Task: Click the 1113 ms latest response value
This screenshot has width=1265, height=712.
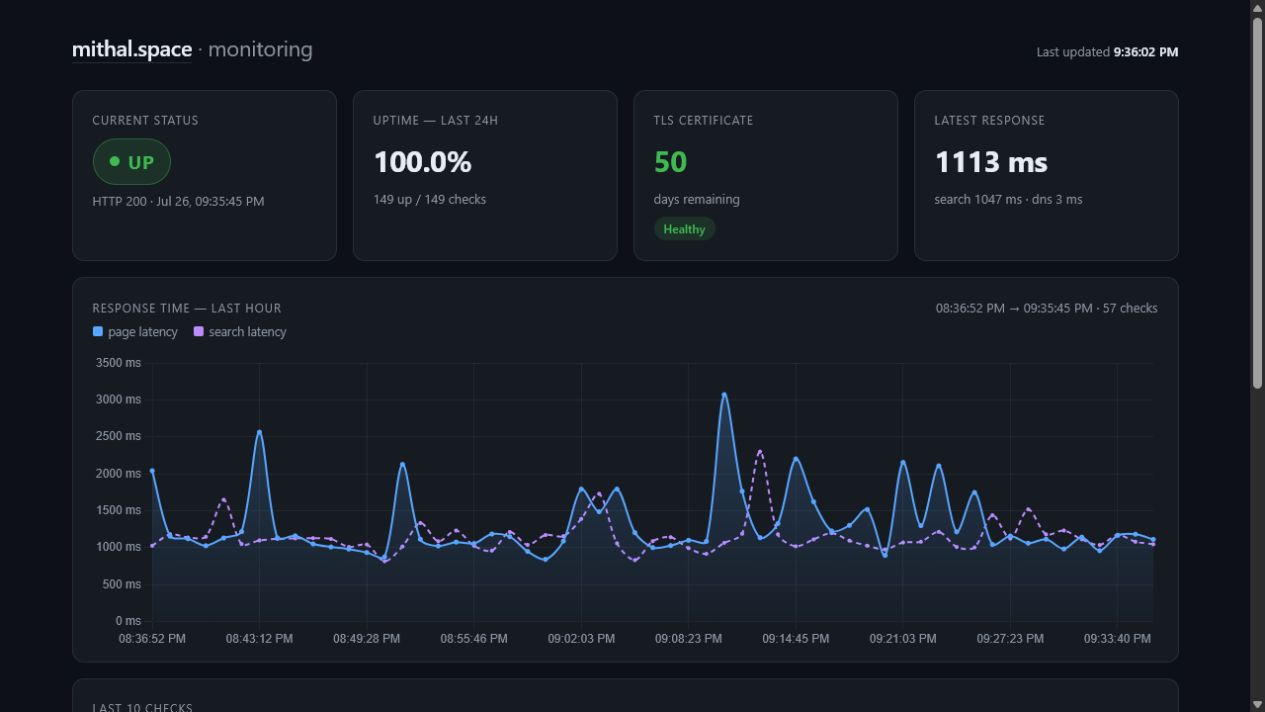Action: [x=991, y=162]
